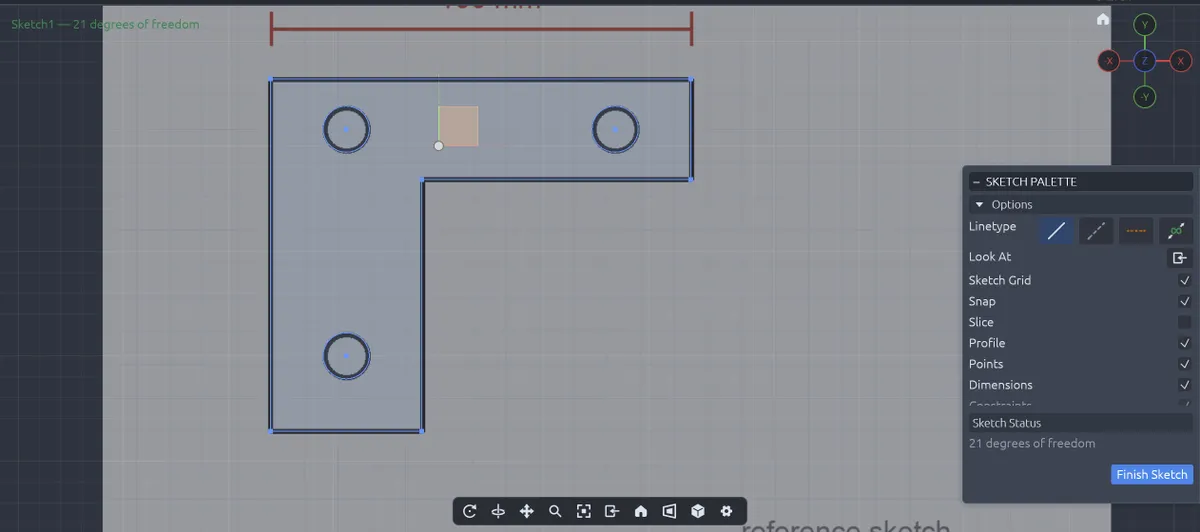Select the bottom-left mounting hole circle
This screenshot has width=1200, height=532.
tap(347, 356)
